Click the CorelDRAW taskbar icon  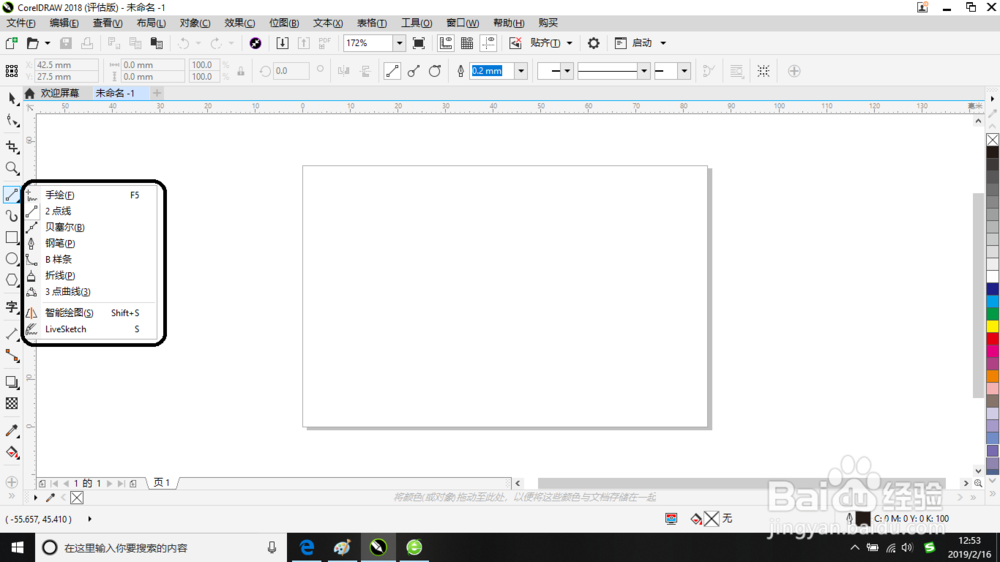click(x=378, y=547)
